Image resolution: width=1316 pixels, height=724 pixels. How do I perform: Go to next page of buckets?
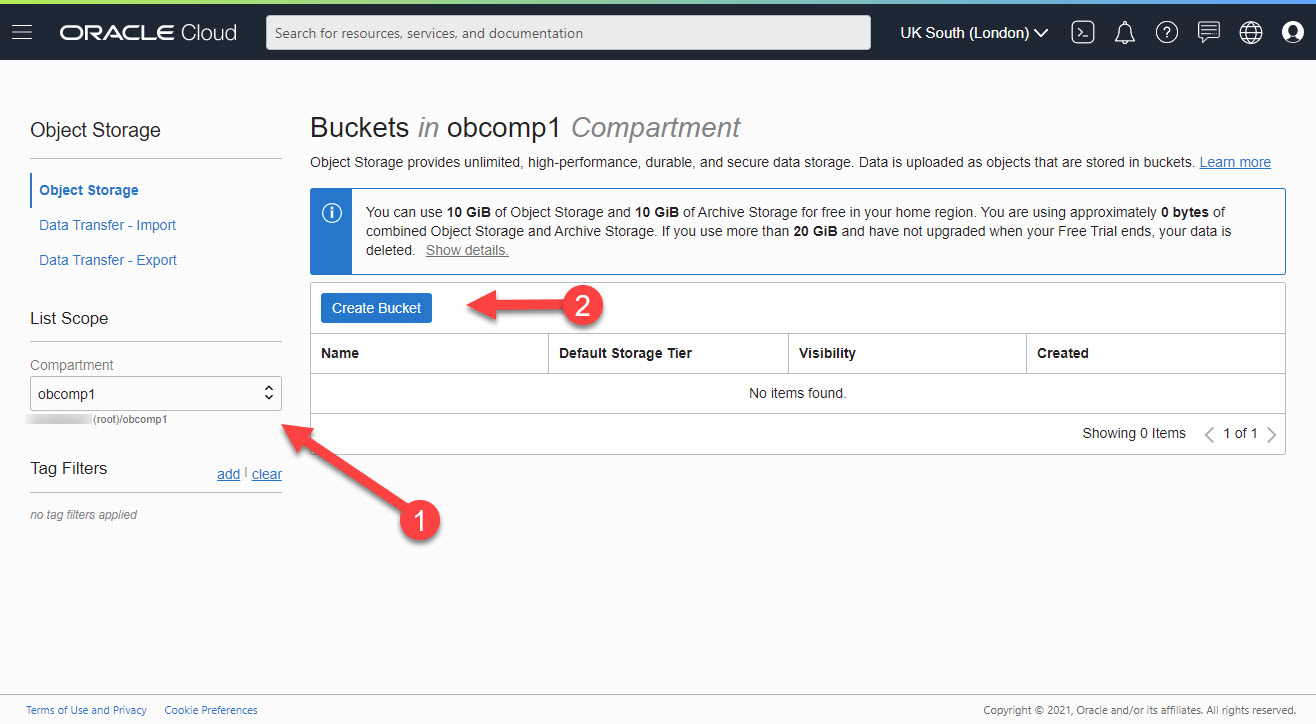pyautogui.click(x=1272, y=434)
